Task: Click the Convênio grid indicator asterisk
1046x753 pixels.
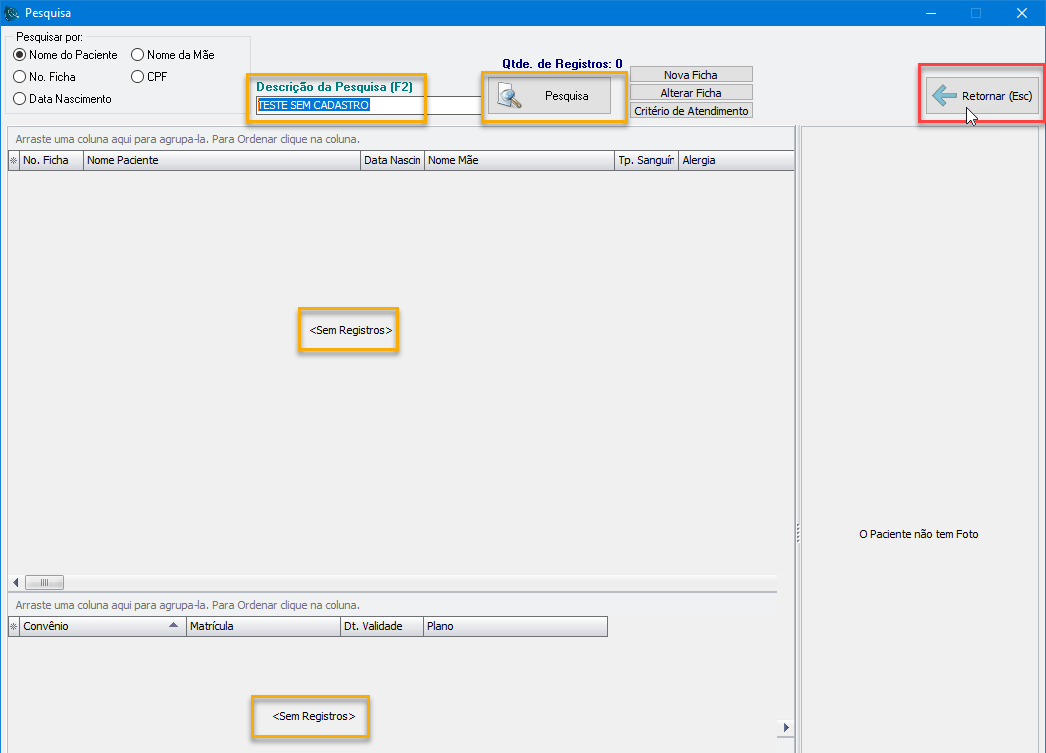Action: click(x=13, y=626)
